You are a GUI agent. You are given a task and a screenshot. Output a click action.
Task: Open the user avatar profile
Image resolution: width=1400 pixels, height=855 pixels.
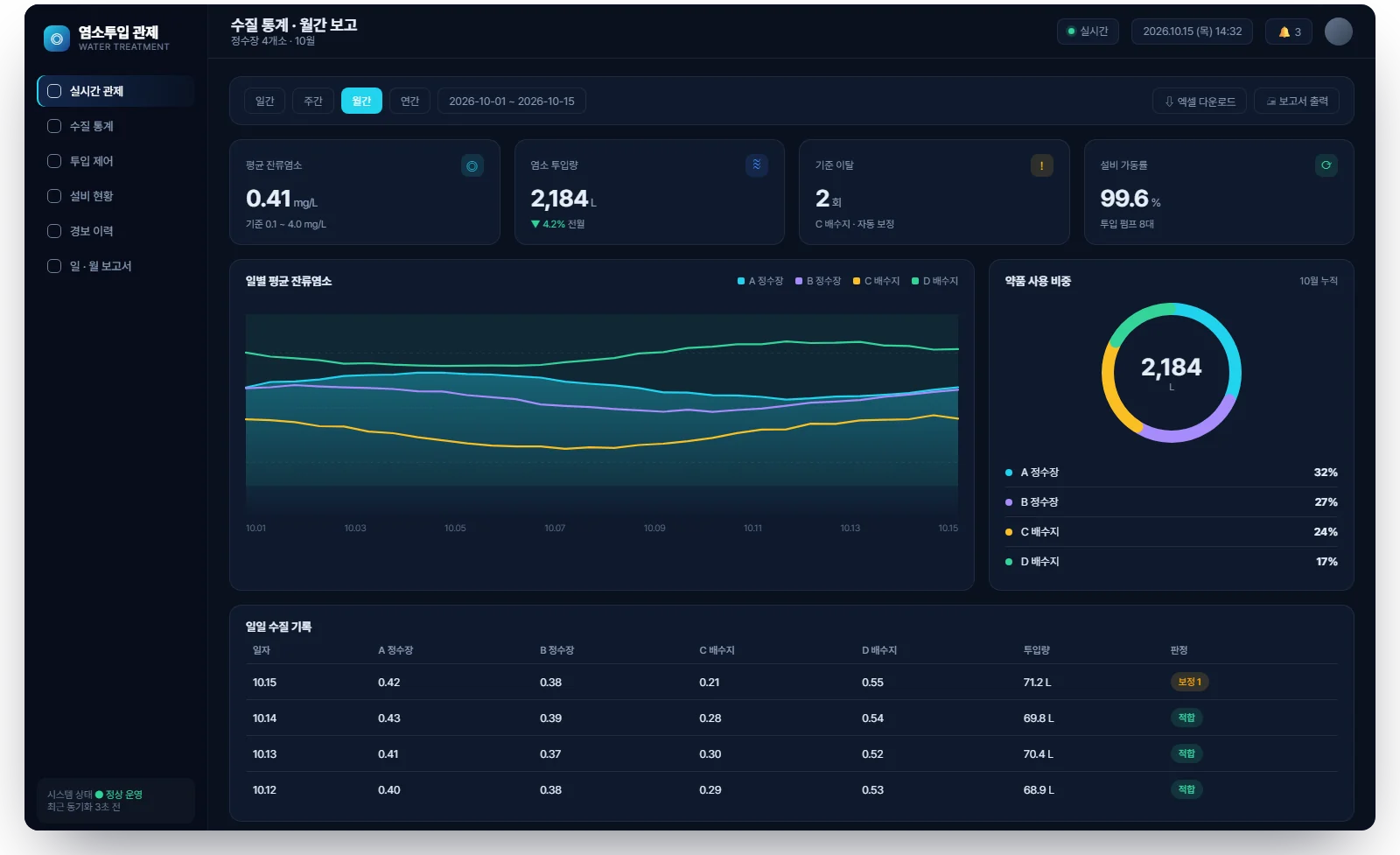click(x=1338, y=32)
